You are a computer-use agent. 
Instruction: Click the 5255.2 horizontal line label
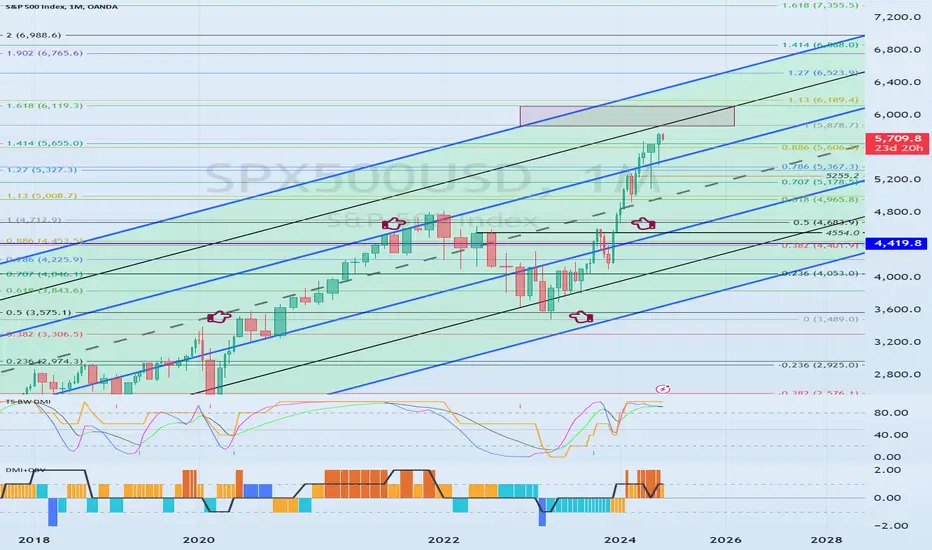[842, 175]
